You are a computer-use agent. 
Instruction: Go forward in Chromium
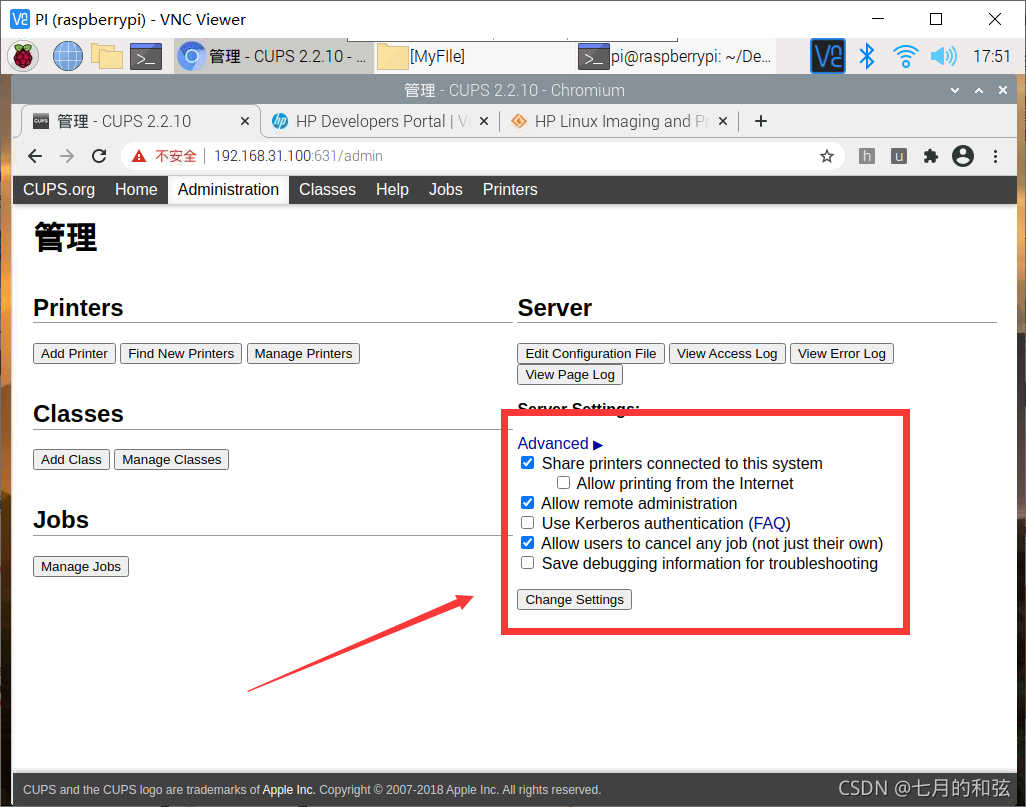tap(67, 156)
